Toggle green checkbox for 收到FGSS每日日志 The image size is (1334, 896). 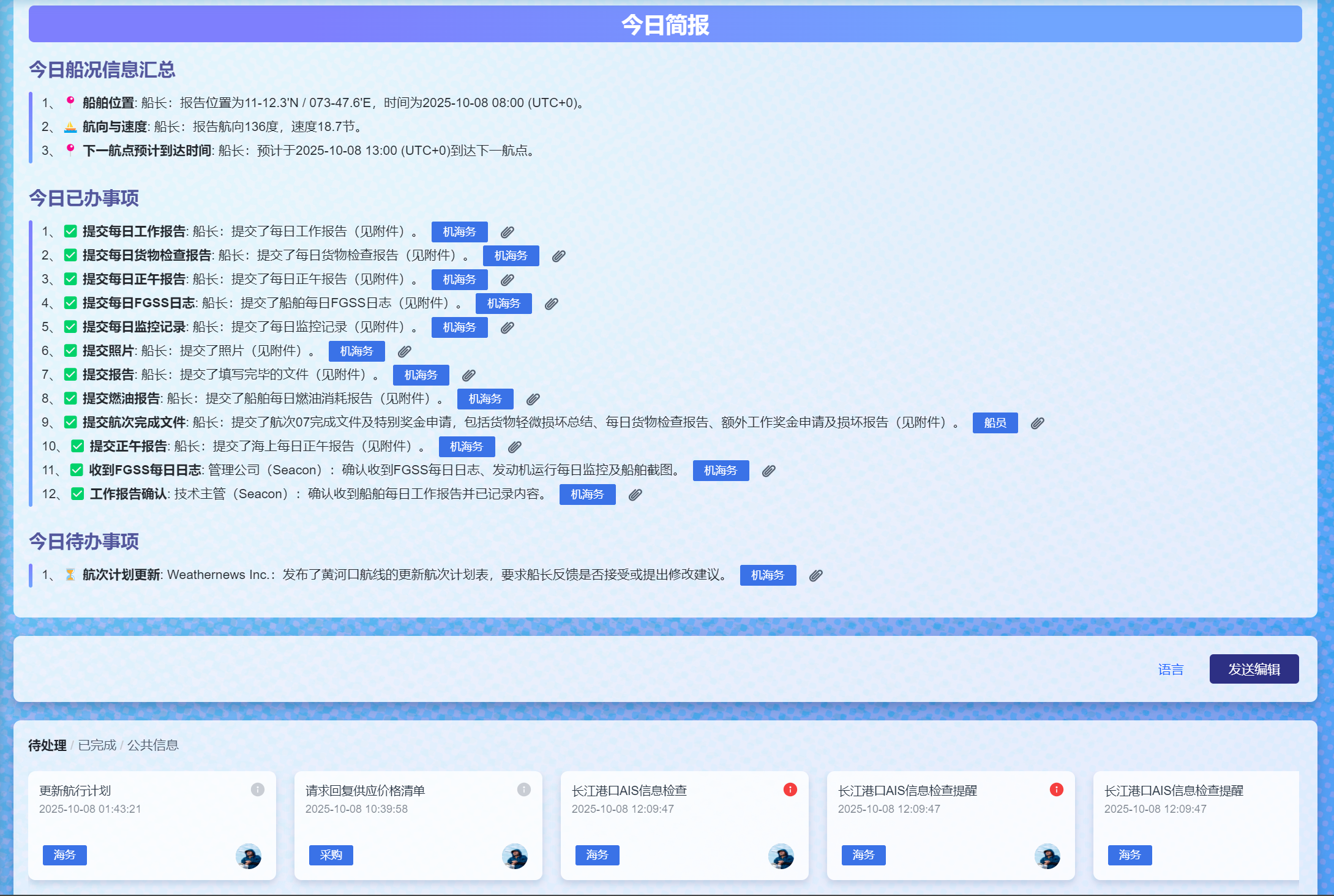(x=77, y=471)
